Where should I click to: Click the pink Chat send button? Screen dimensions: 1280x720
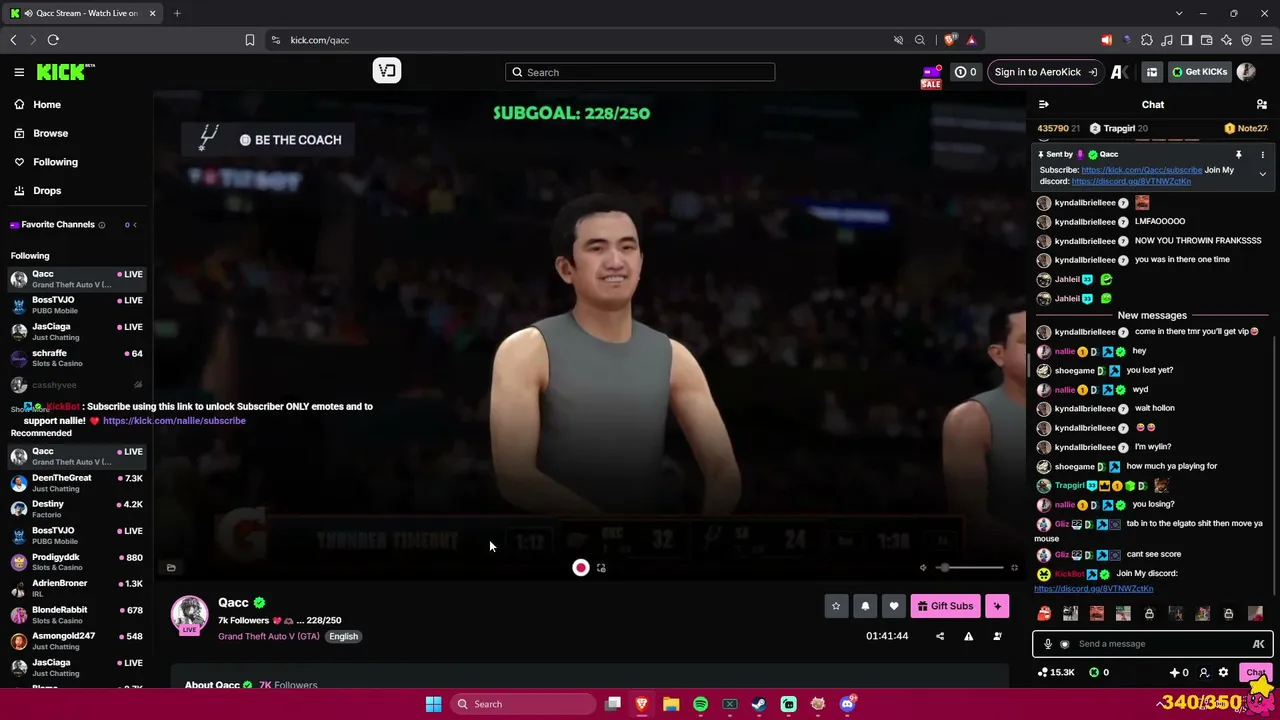coord(1256,673)
